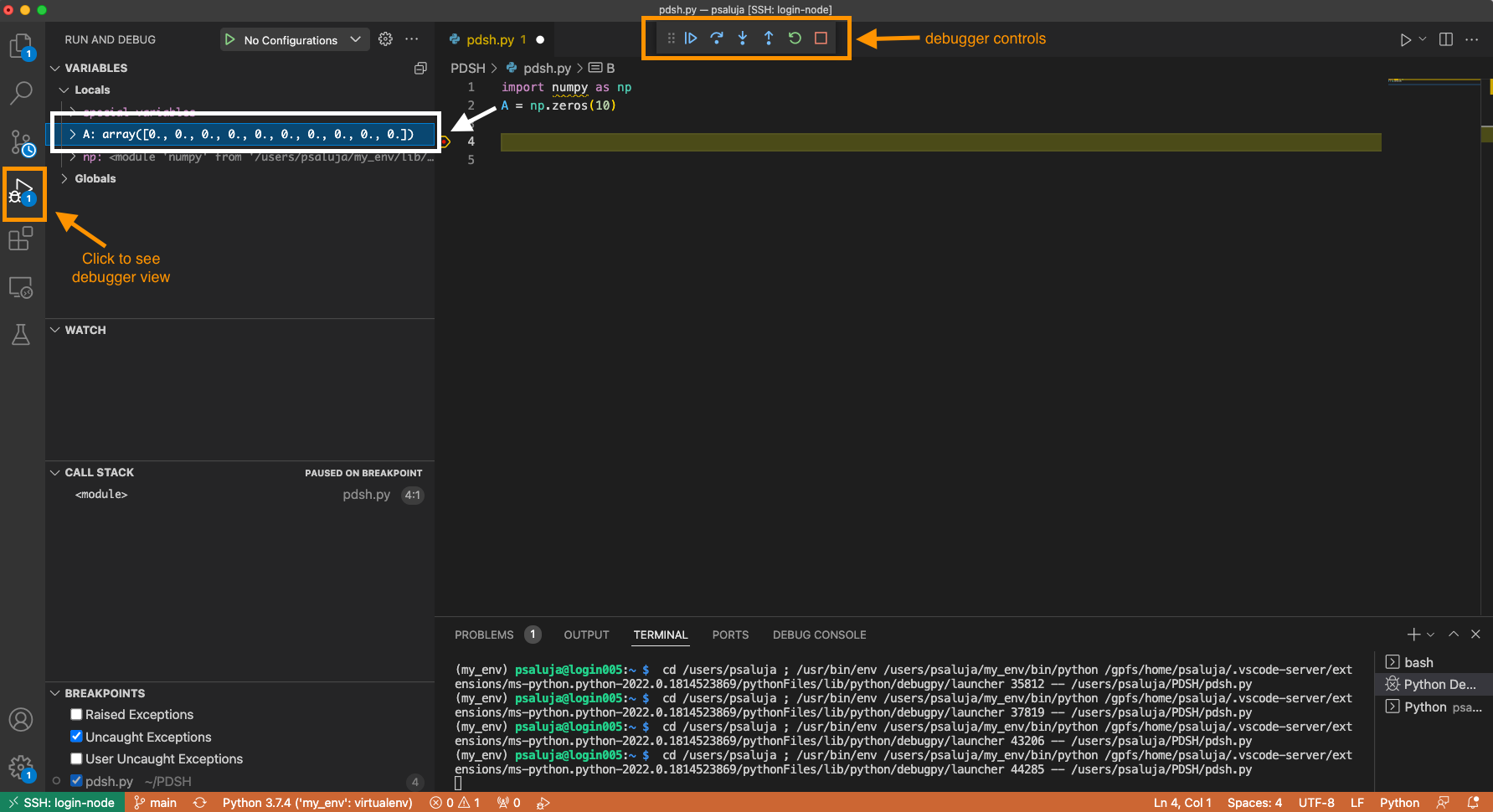This screenshot has height=812, width=1493.
Task: Open launch.json with the gear icon
Action: tap(385, 39)
